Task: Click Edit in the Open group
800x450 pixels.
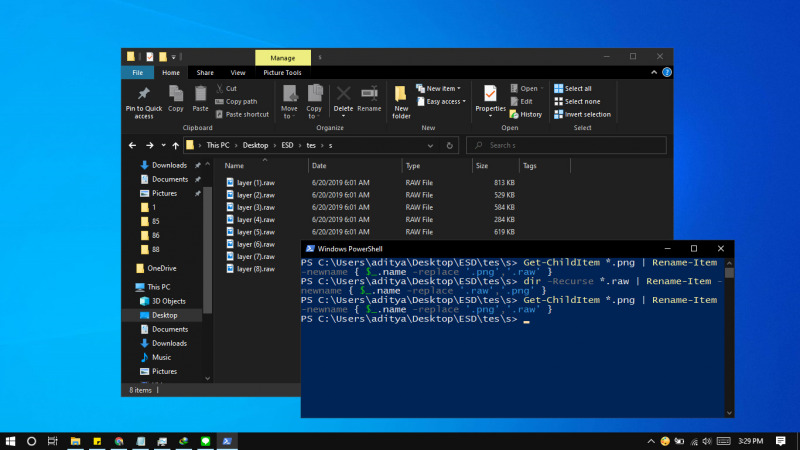Action: pos(521,102)
